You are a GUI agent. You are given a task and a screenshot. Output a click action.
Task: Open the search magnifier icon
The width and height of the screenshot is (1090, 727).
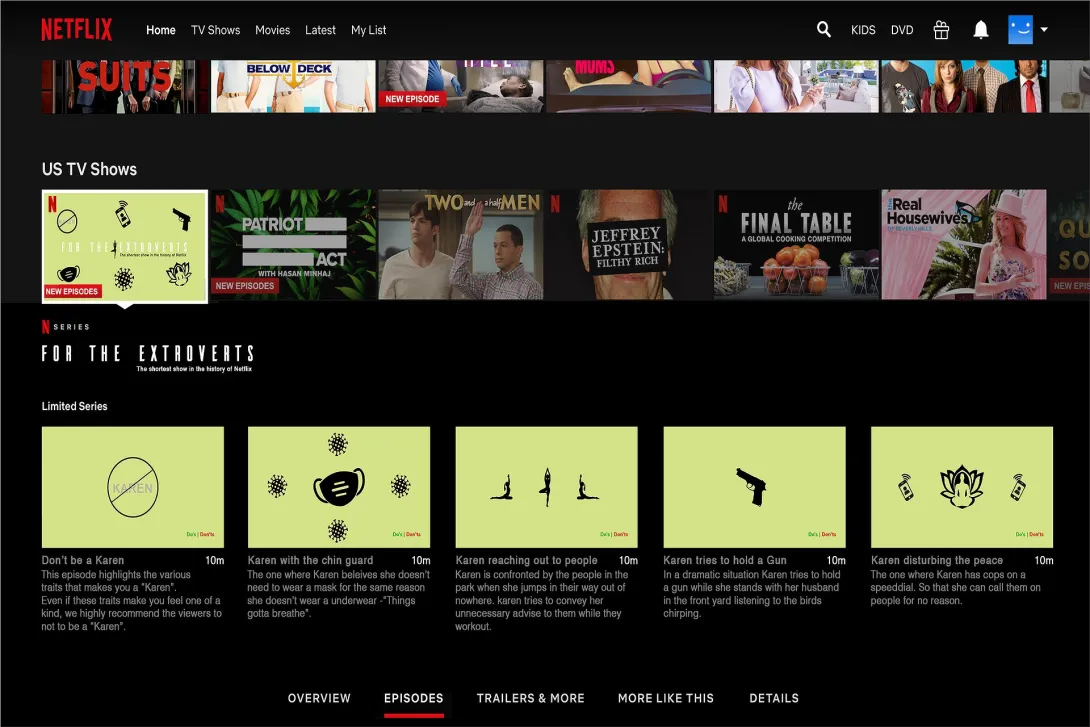pyautogui.click(x=824, y=29)
